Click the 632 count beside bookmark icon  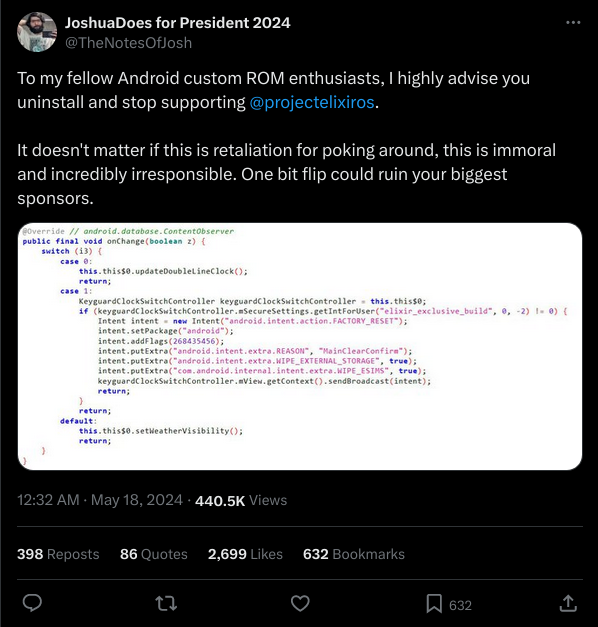(460, 605)
